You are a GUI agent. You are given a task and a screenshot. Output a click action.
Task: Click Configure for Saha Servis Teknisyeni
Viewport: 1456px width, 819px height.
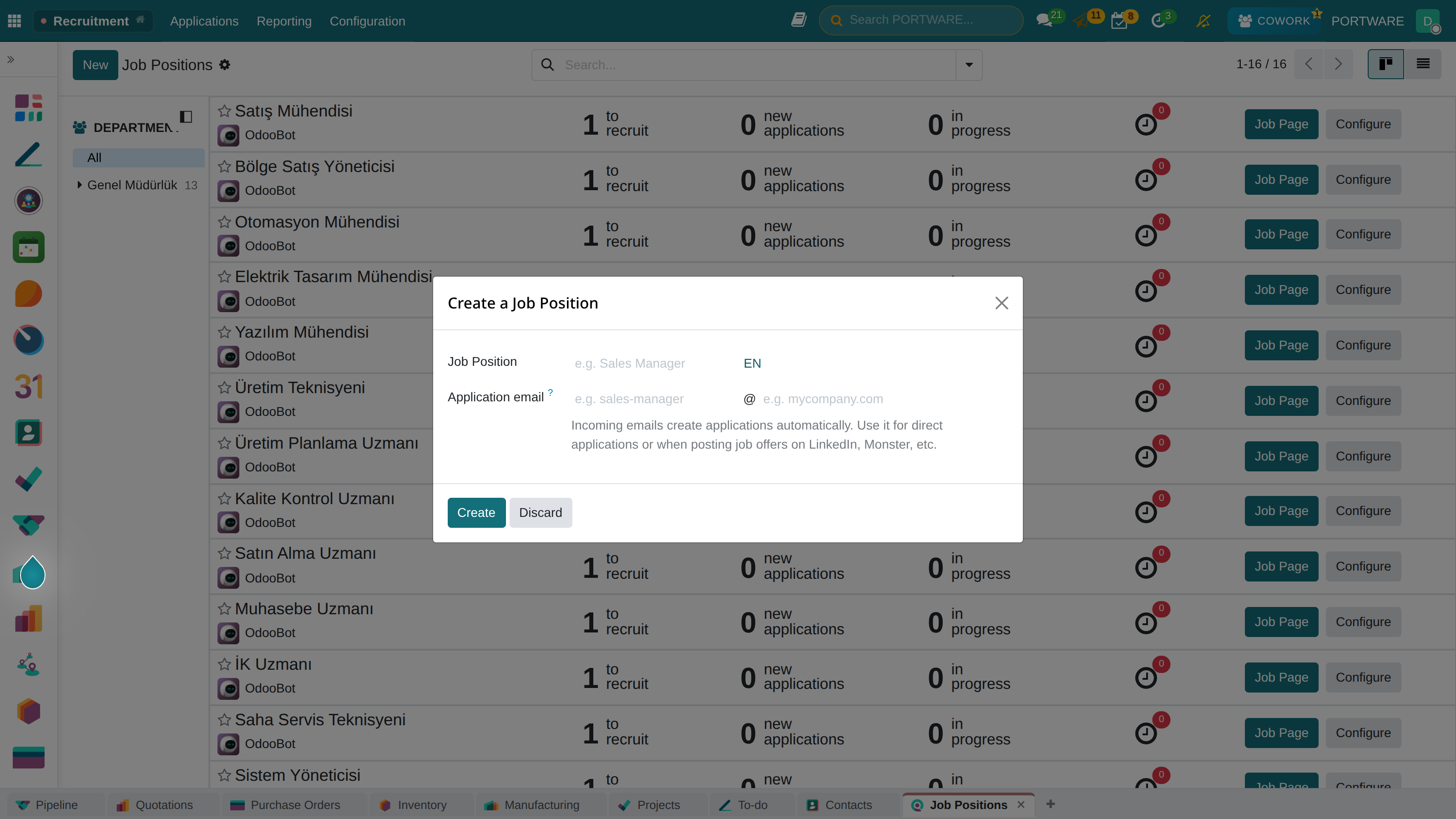[x=1363, y=733]
